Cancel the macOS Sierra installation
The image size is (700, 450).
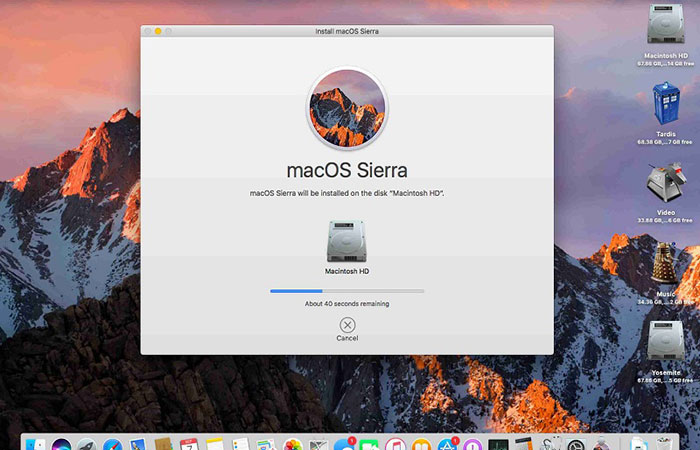click(x=347, y=338)
